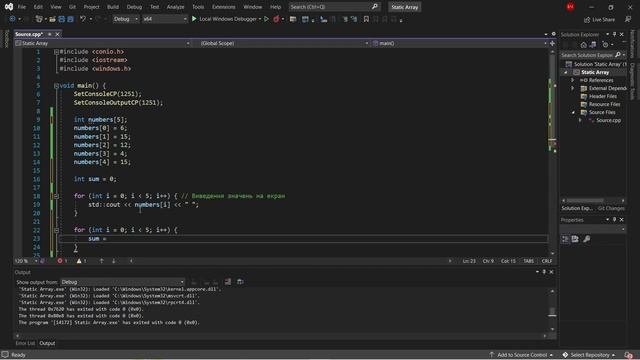Click the Solution Explorer home icon
Image resolution: width=640 pixels, height=360 pixels.
584,44
